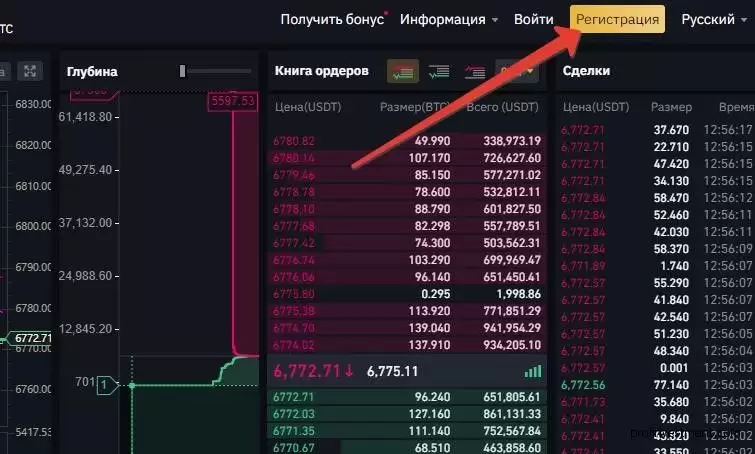This screenshot has height=454, width=755.
Task: Click the fullscreen chart expand icon
Action: pos(30,71)
